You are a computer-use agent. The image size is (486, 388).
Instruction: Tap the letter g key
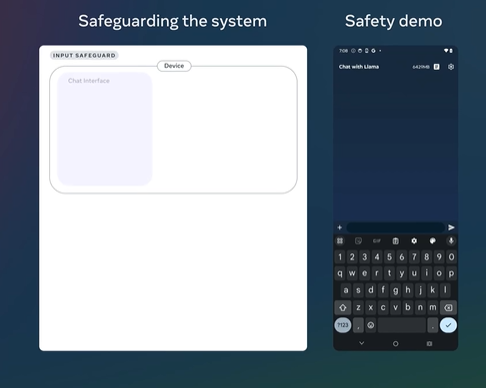tap(395, 290)
